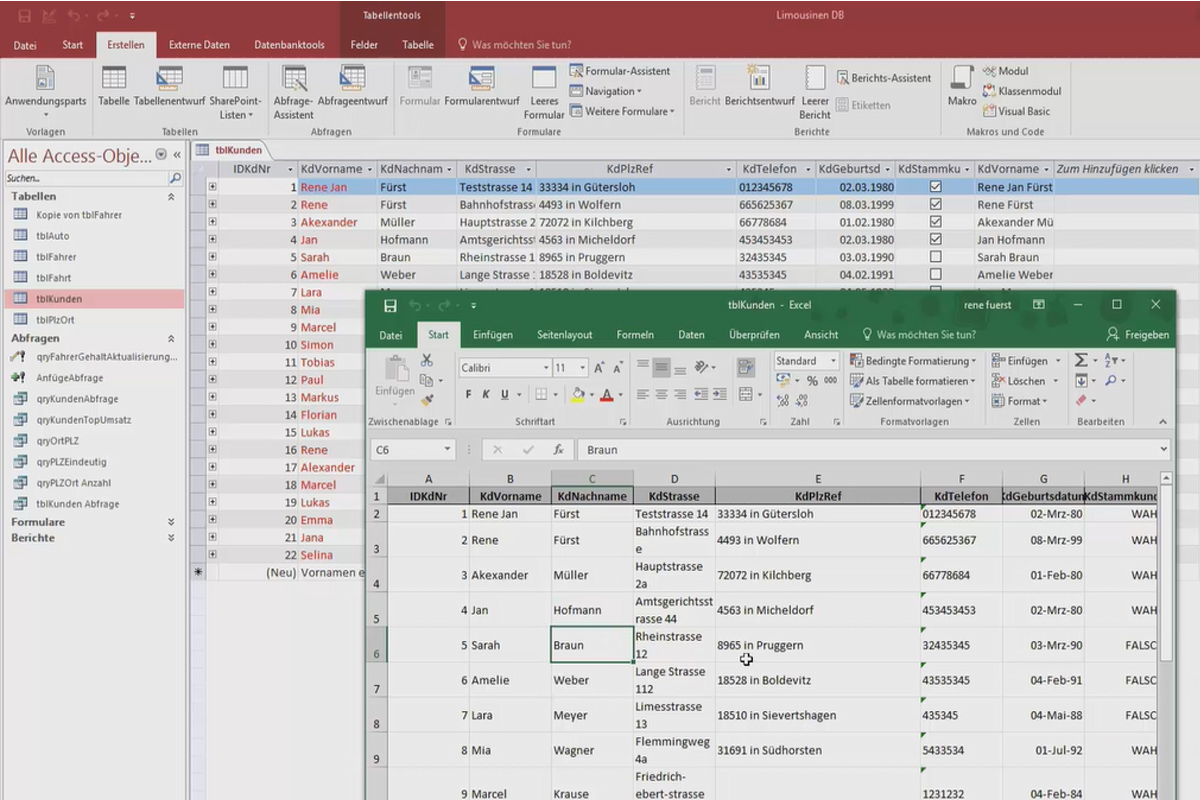This screenshot has width=1200, height=800.
Task: Check KdStammku checkbox for Amelie Weber row
Action: pos(935,274)
